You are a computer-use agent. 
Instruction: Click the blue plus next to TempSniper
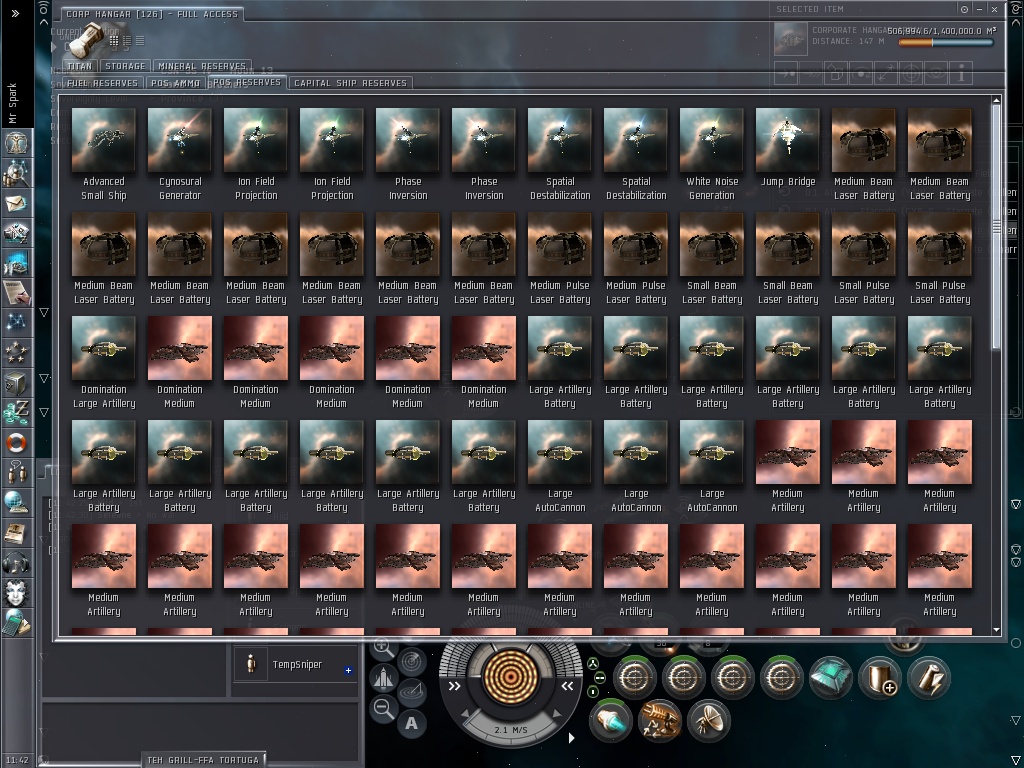348,670
